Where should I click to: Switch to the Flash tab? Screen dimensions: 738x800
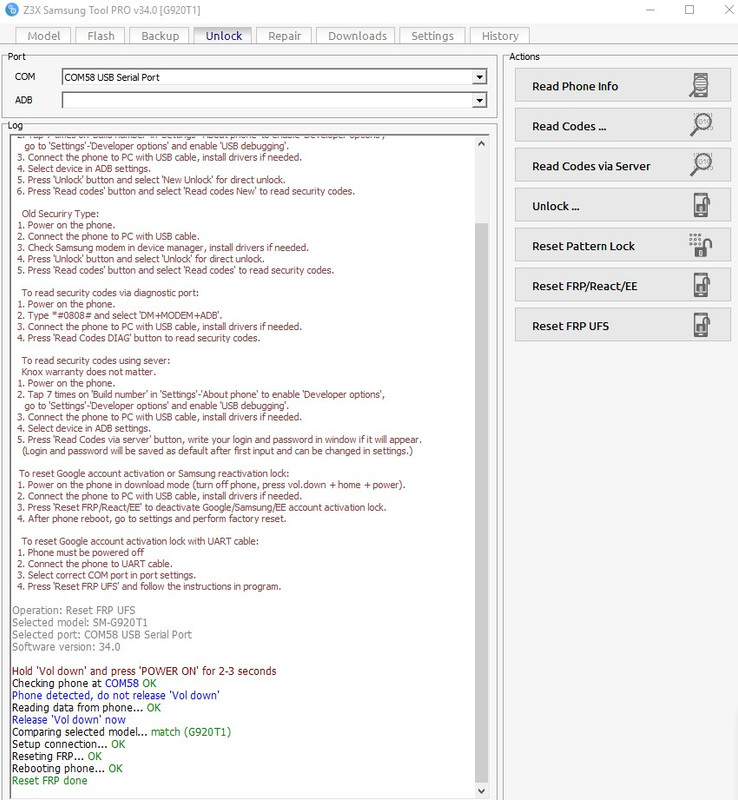pos(101,36)
